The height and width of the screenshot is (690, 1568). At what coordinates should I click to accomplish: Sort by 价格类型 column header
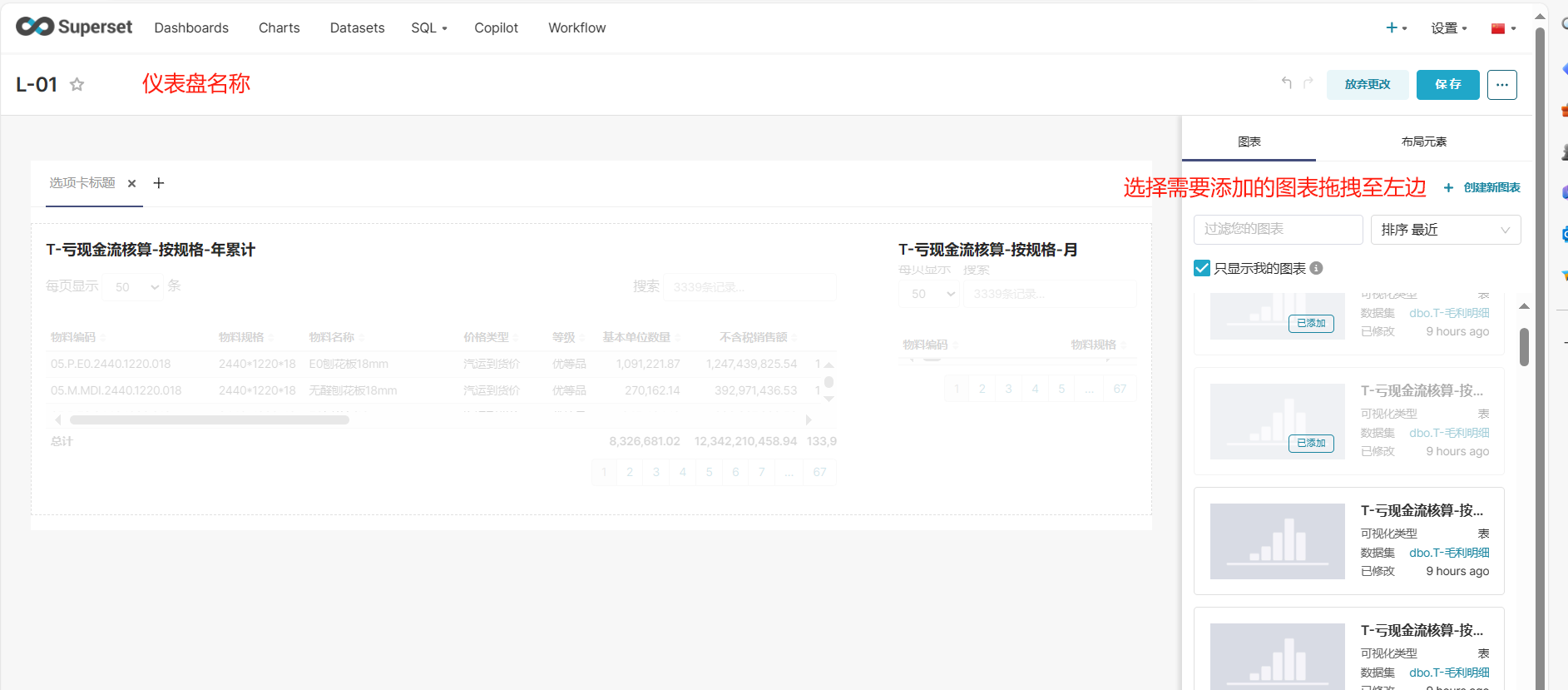click(491, 337)
